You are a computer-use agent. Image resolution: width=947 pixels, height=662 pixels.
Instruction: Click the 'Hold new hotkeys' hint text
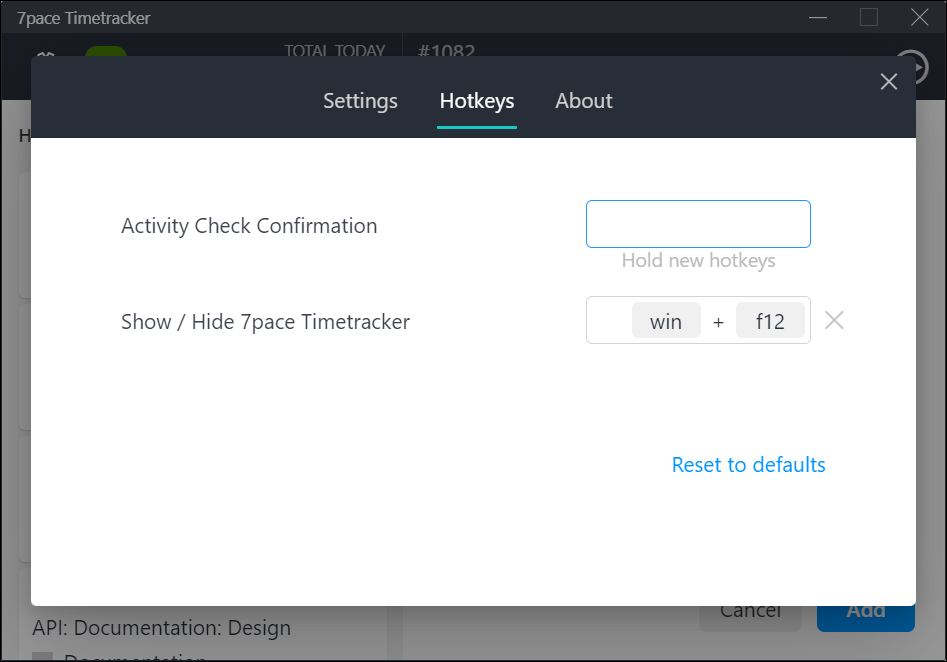click(x=698, y=260)
